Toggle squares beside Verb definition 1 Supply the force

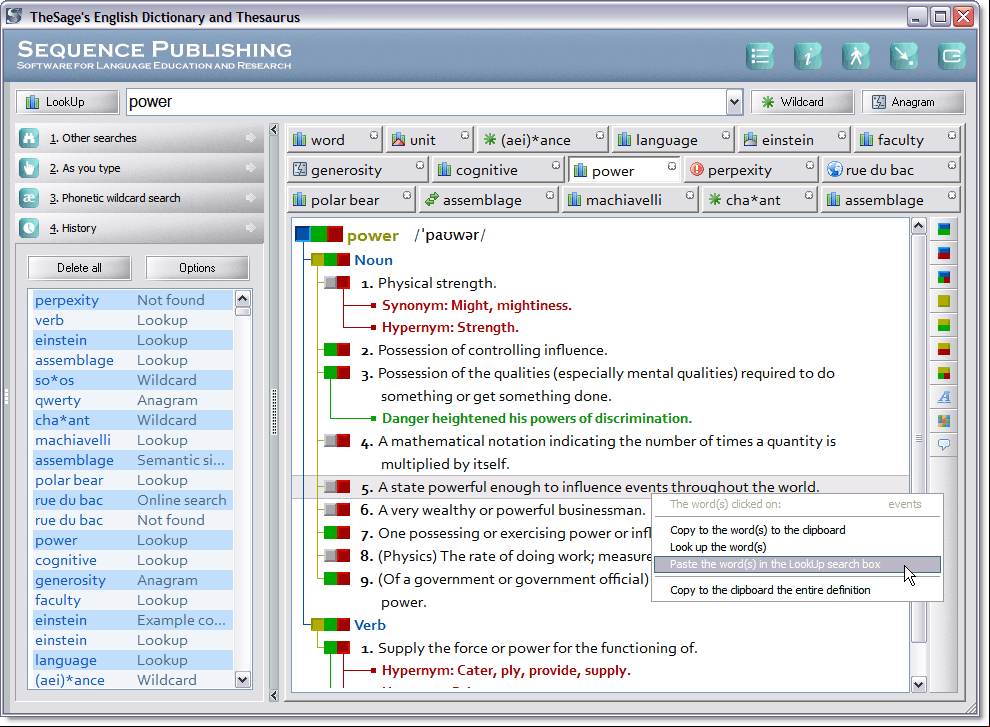click(x=337, y=648)
